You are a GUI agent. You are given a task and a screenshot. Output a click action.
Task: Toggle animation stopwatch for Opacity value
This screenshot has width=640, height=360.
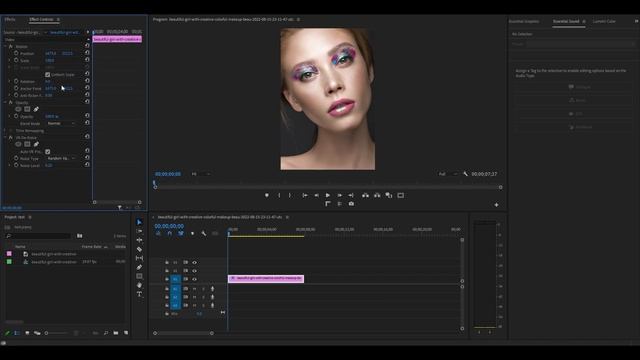16,116
